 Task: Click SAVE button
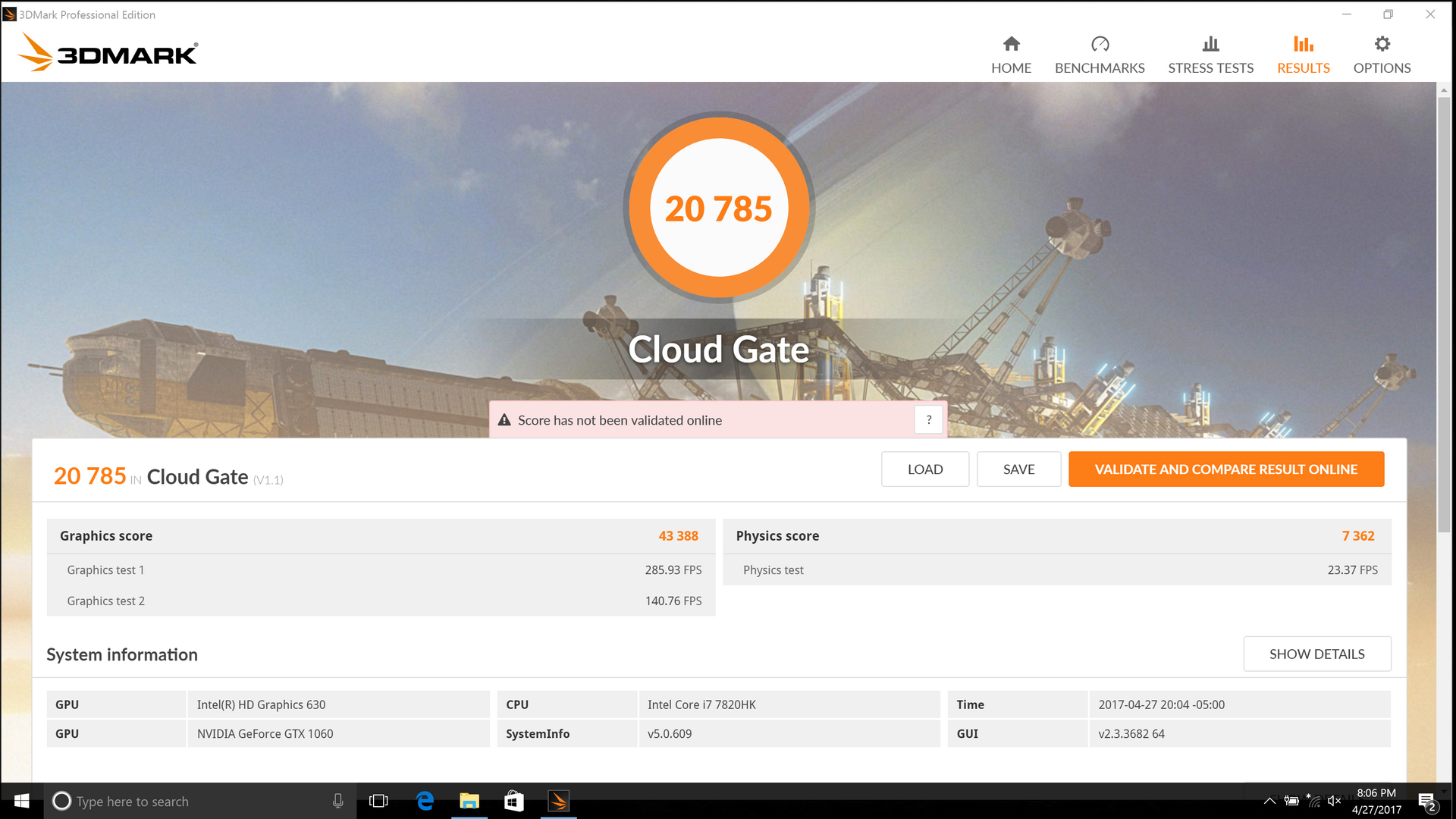coord(1018,469)
